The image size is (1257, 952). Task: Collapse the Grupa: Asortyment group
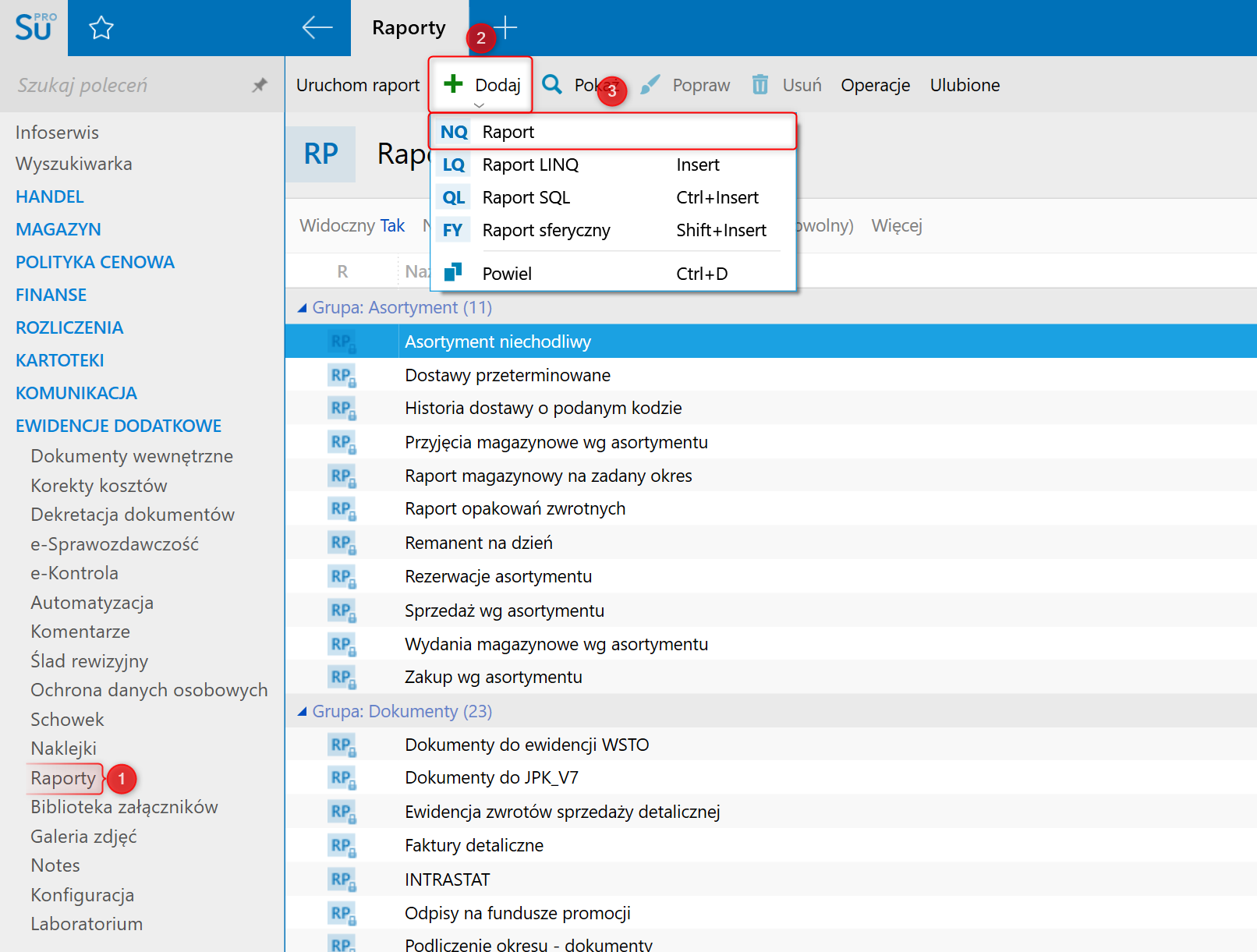coord(303,308)
